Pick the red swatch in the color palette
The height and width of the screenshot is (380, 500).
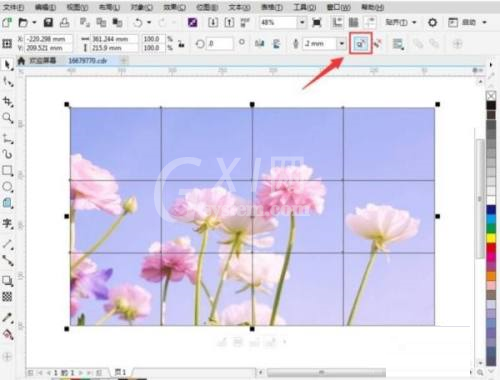coord(491,248)
